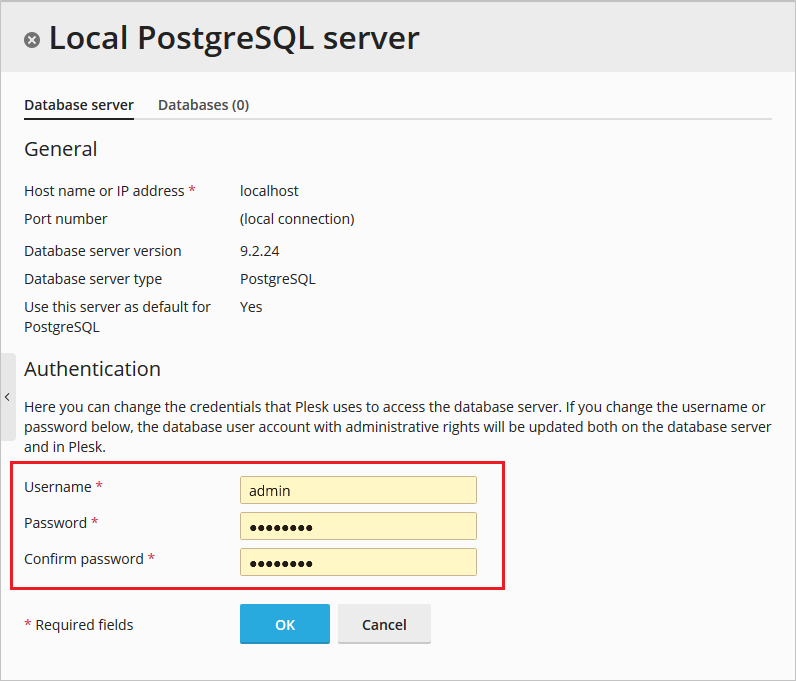Click the Cancel button
The height and width of the screenshot is (681, 796).
(x=384, y=624)
